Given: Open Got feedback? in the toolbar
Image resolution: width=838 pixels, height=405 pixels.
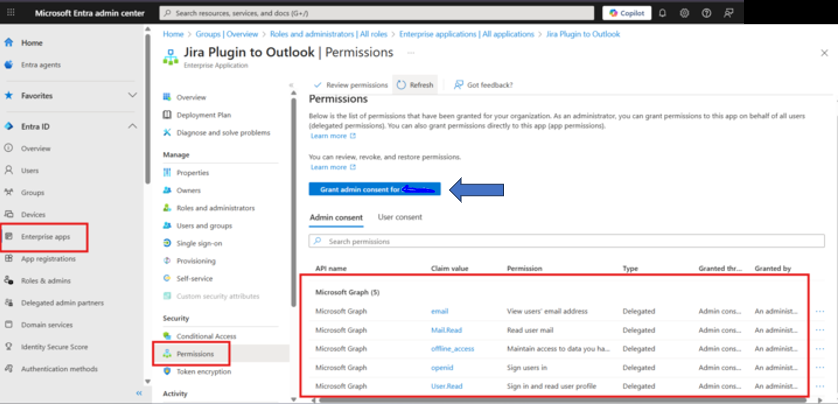Looking at the screenshot, I should [484, 85].
